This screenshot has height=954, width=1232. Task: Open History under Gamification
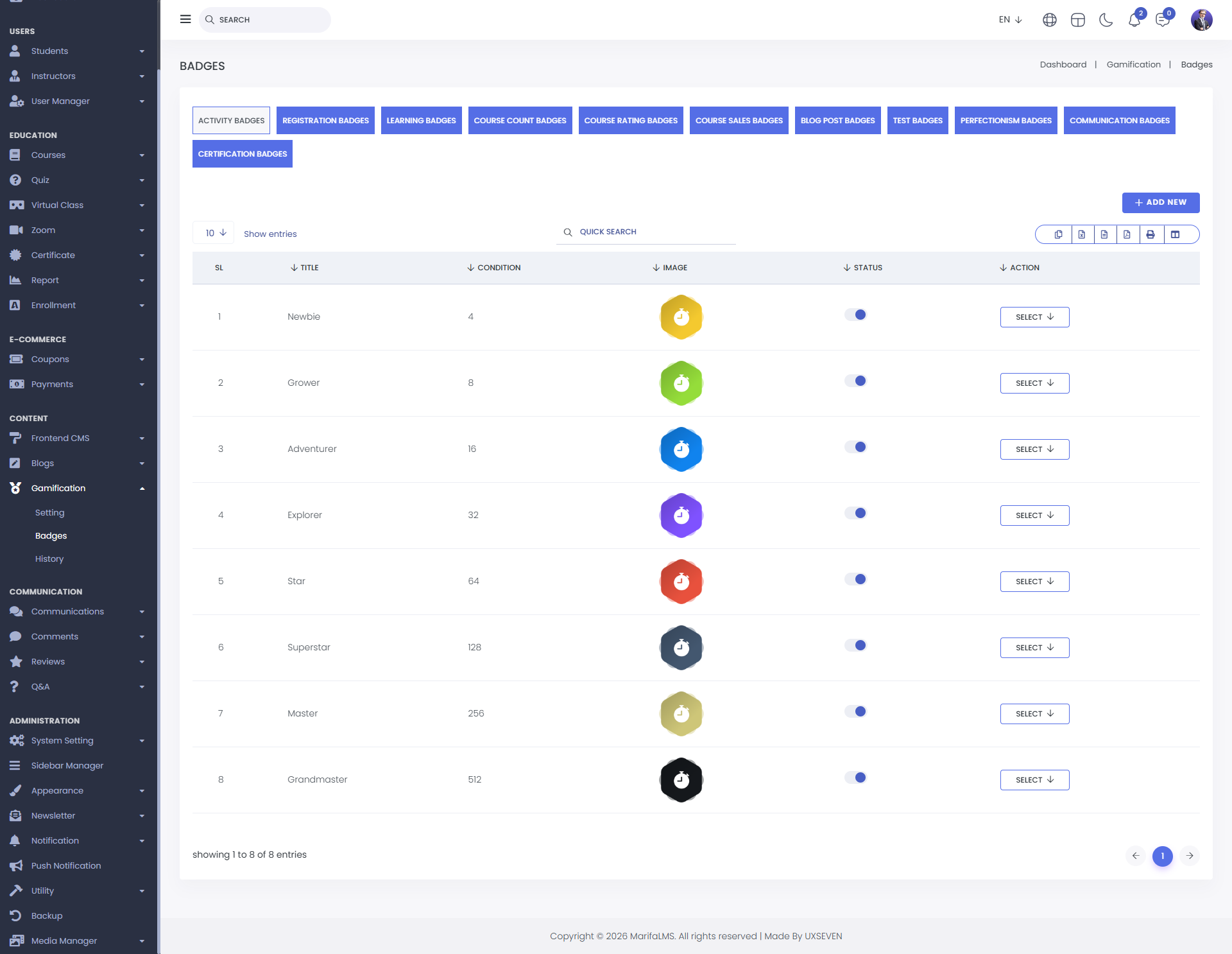tap(49, 559)
